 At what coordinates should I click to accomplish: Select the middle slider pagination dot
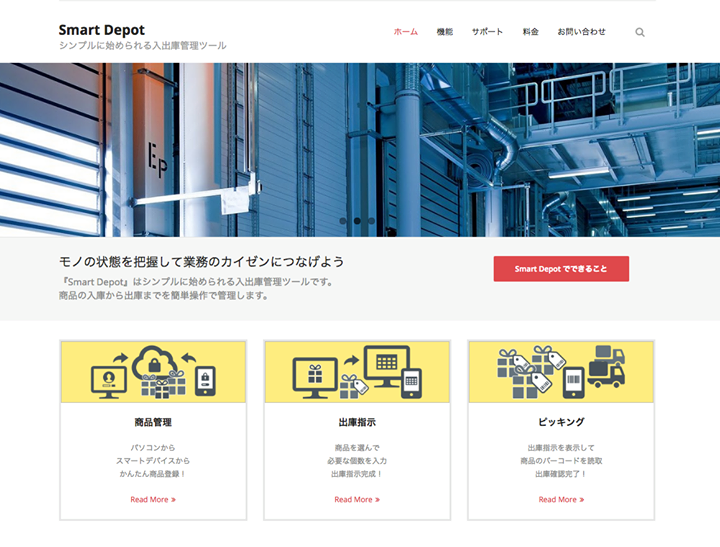pos(357,221)
